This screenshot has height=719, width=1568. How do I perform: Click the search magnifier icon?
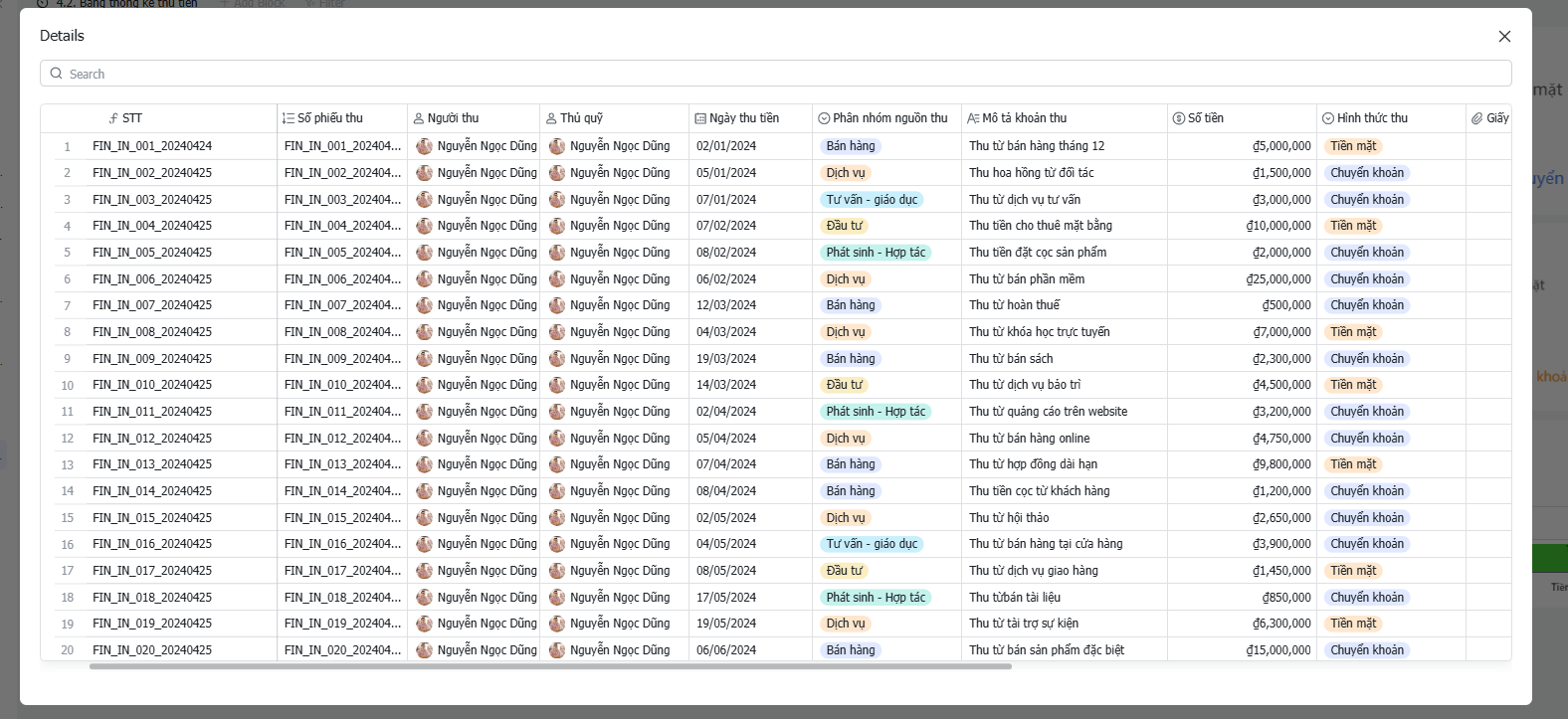pos(57,74)
